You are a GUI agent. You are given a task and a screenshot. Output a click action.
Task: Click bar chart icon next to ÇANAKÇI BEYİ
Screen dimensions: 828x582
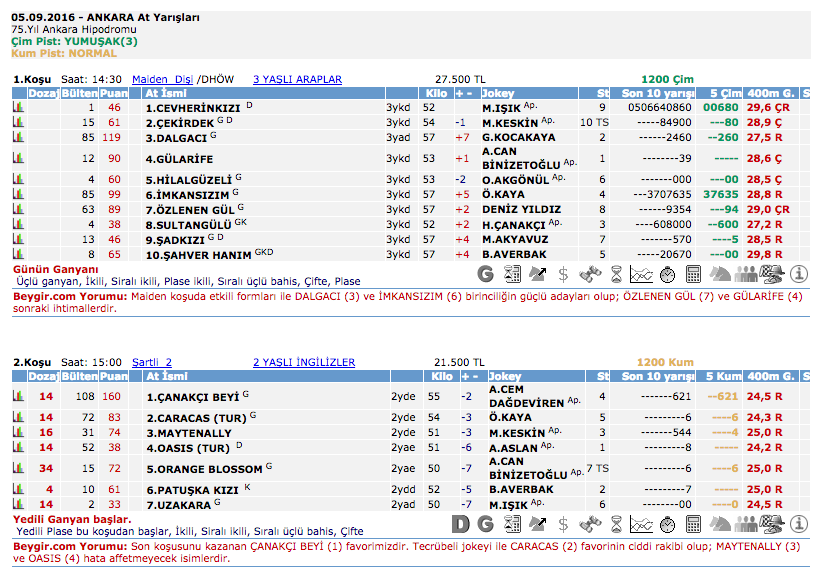click(18, 396)
